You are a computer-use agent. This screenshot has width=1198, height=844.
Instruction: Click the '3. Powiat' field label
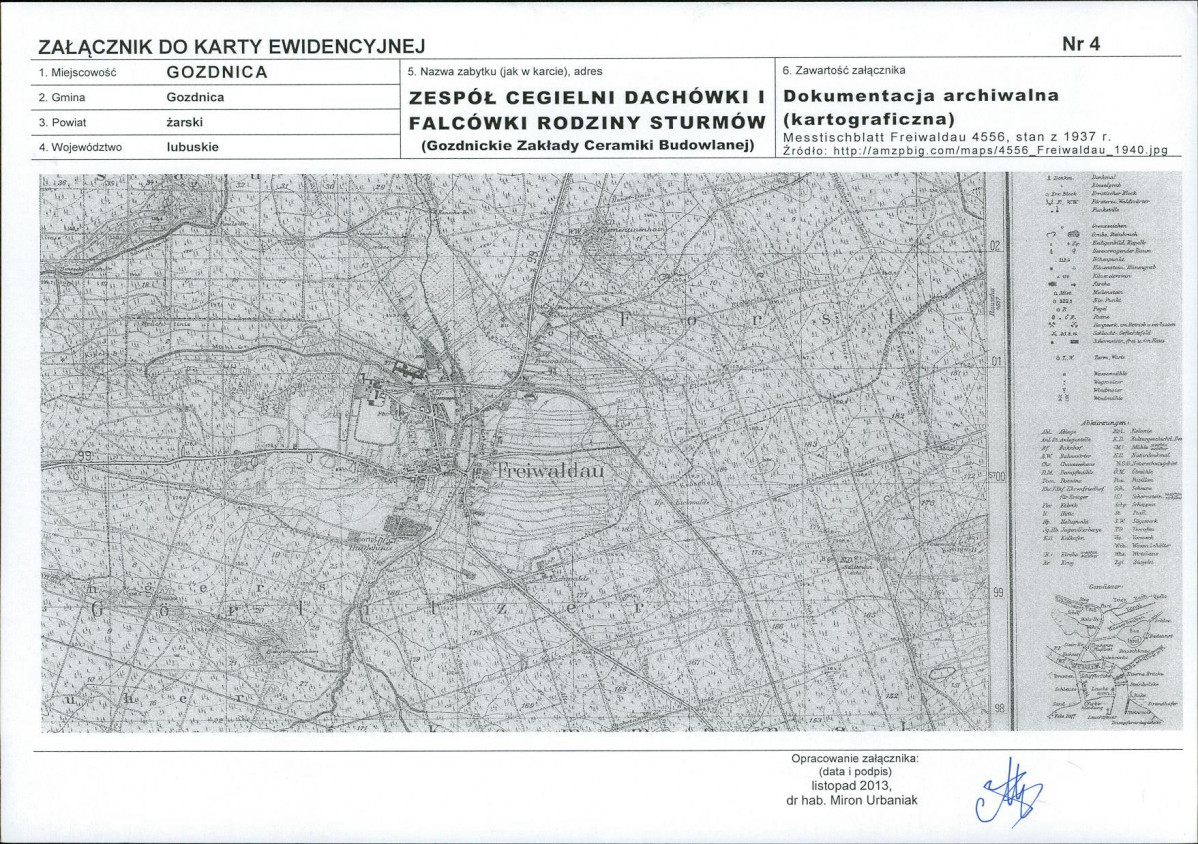click(x=63, y=122)
